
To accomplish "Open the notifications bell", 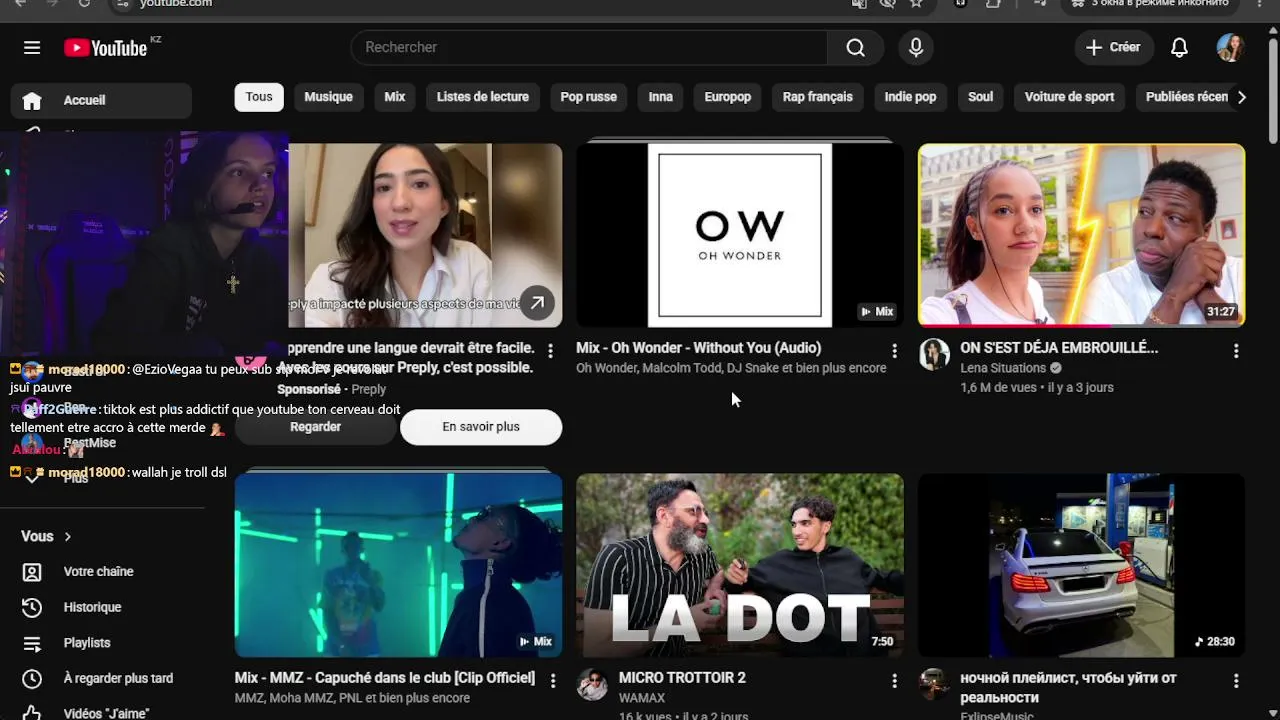I will pos(1180,47).
